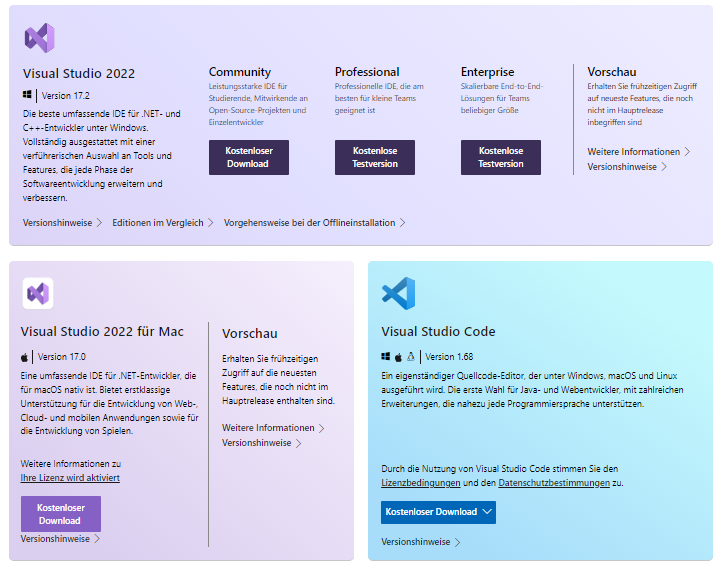717x568 pixels.
Task: Click the Windows icon beside Version 17.2
Action: click(x=27, y=95)
